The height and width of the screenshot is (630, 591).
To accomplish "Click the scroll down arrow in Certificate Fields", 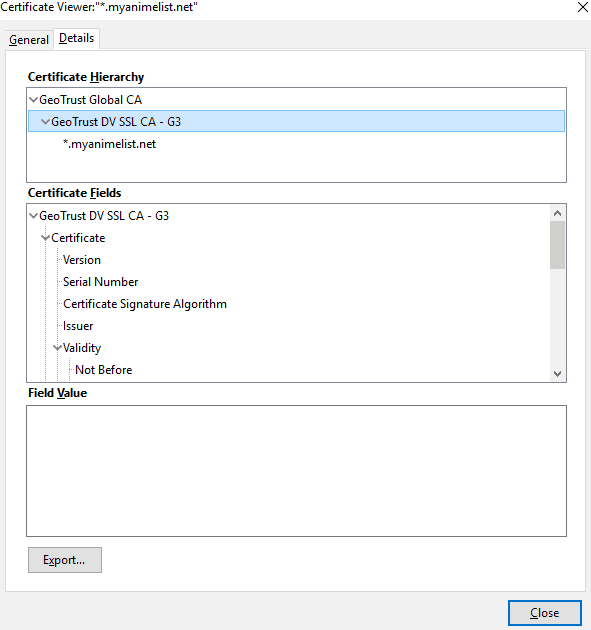I will [x=557, y=374].
